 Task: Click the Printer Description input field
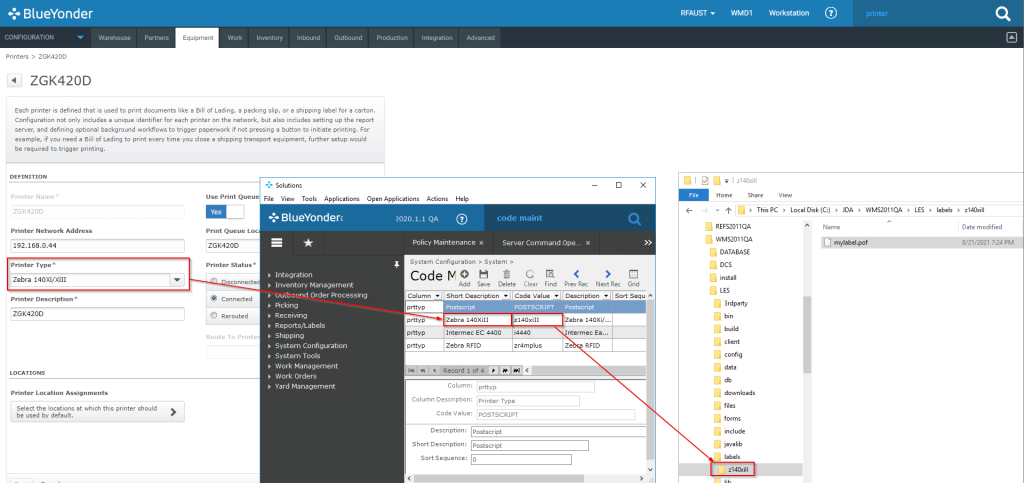tap(98, 314)
